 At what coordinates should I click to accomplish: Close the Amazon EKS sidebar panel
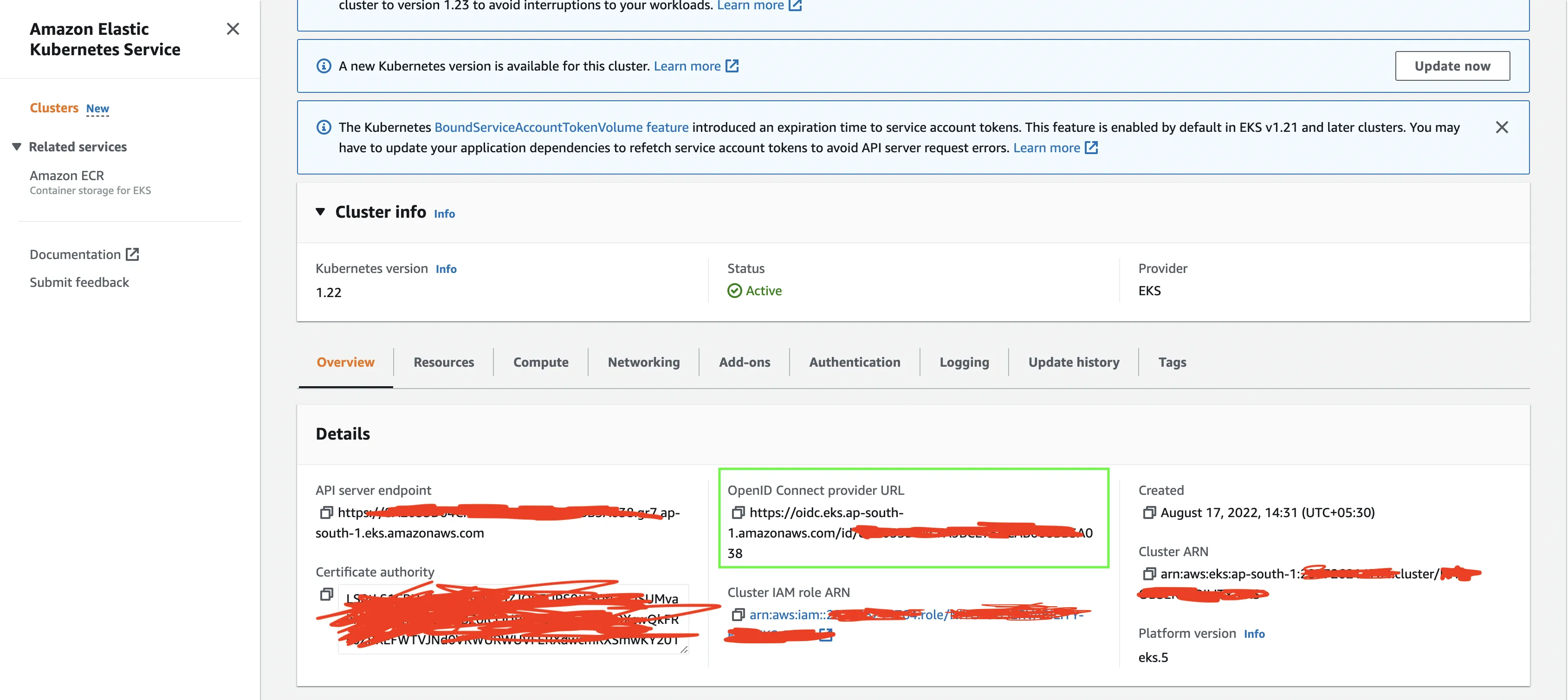pos(233,29)
